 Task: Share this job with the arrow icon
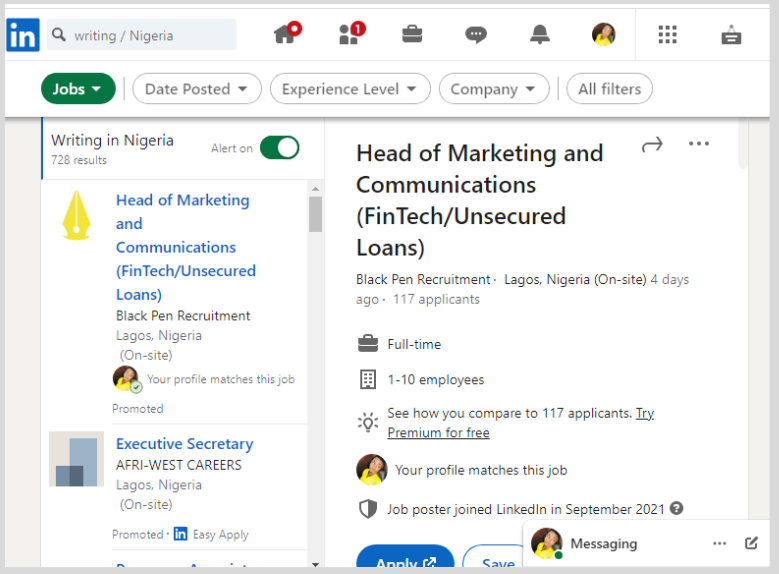(x=652, y=144)
